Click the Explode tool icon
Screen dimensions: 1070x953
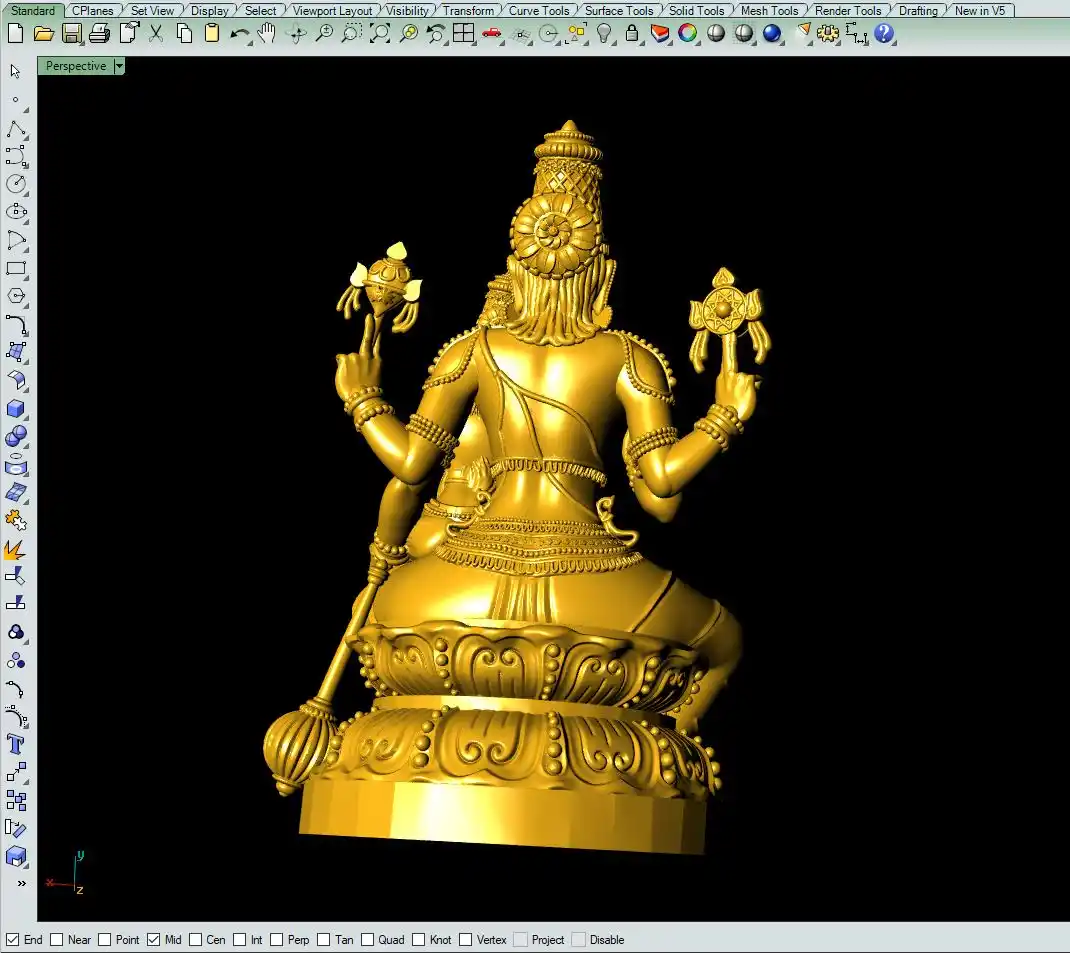16,549
